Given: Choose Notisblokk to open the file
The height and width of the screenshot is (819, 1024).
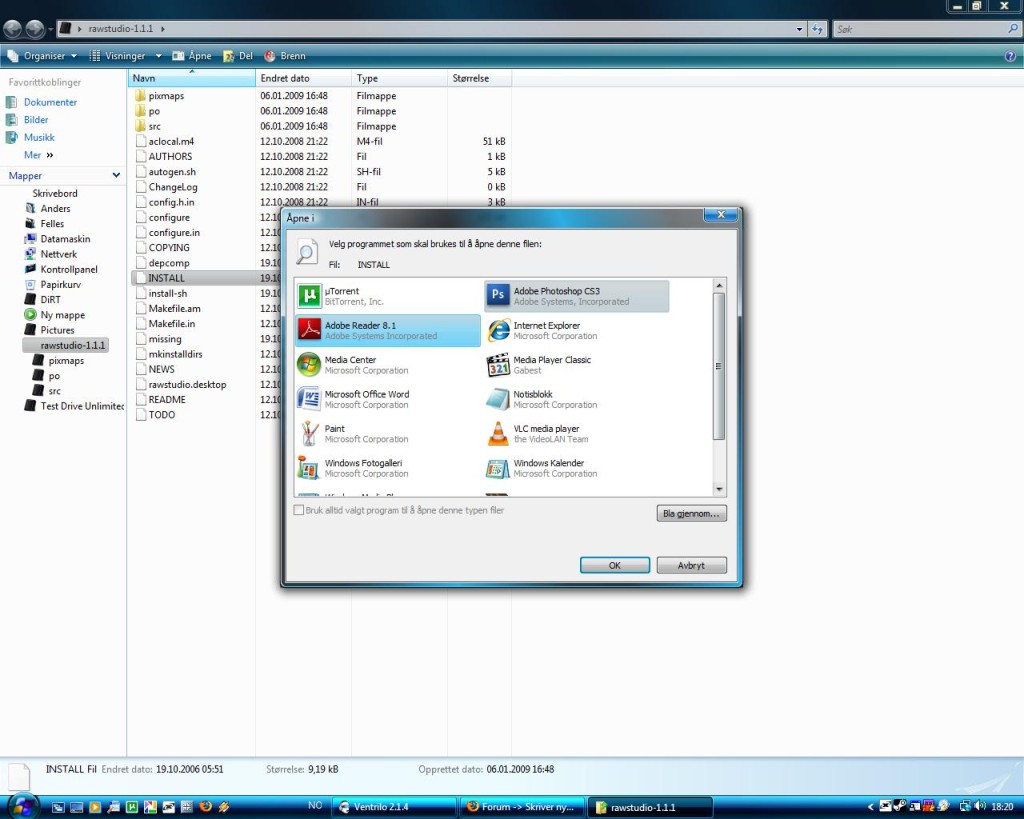Looking at the screenshot, I should 577,399.
